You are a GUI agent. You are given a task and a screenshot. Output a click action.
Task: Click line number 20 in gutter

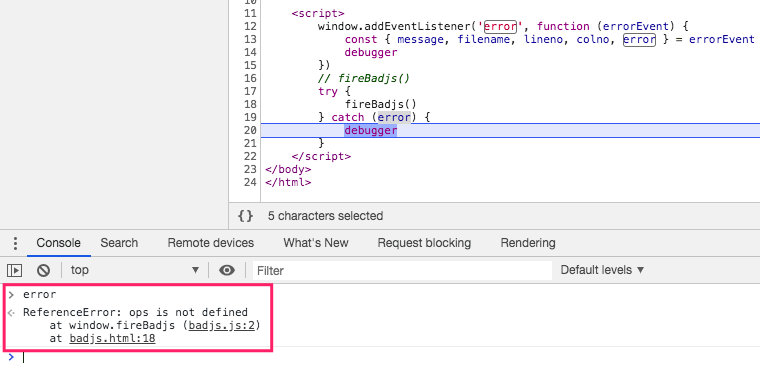coord(250,130)
